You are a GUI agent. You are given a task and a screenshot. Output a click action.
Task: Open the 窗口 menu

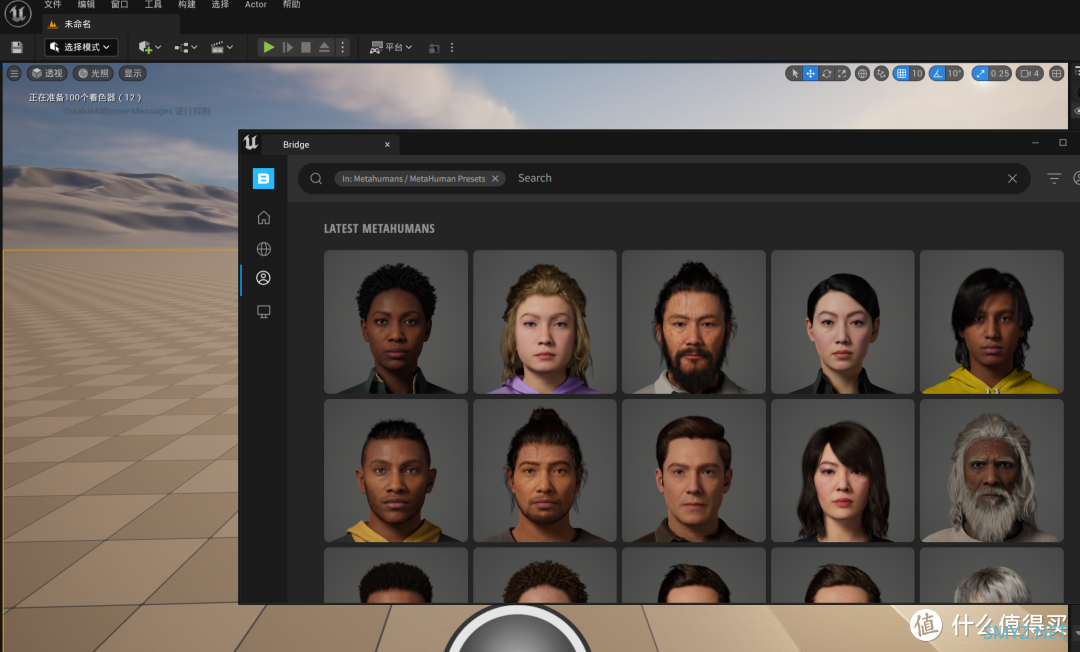120,4
